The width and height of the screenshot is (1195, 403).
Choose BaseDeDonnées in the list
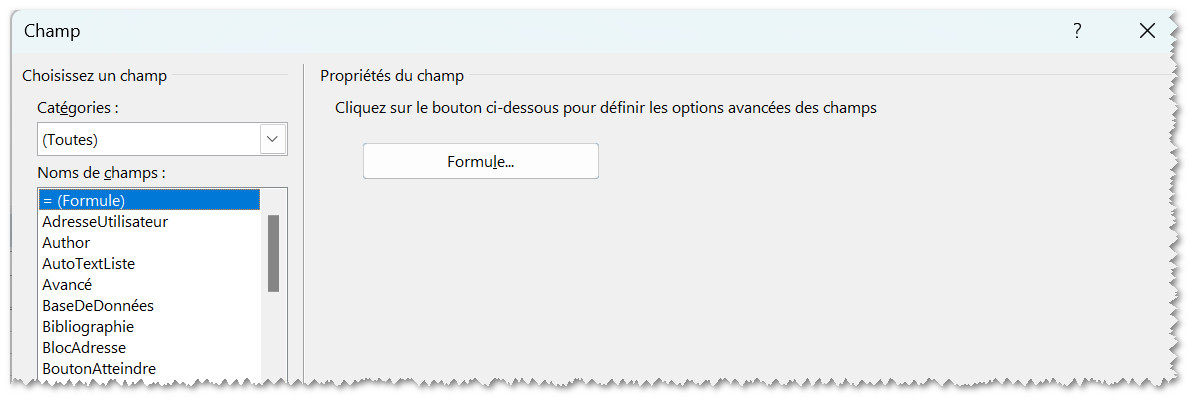98,305
